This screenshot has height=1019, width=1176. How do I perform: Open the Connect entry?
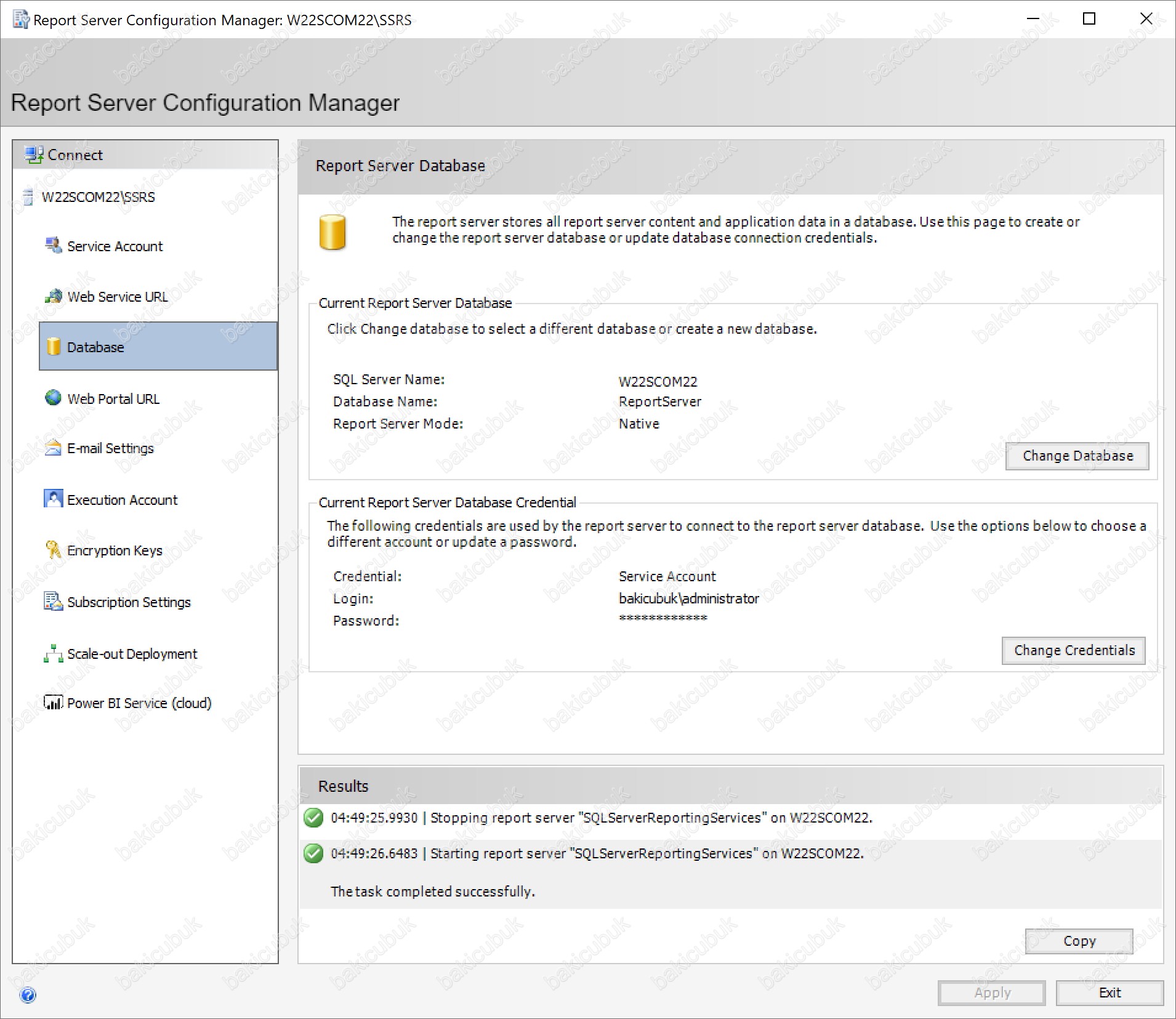tap(75, 155)
